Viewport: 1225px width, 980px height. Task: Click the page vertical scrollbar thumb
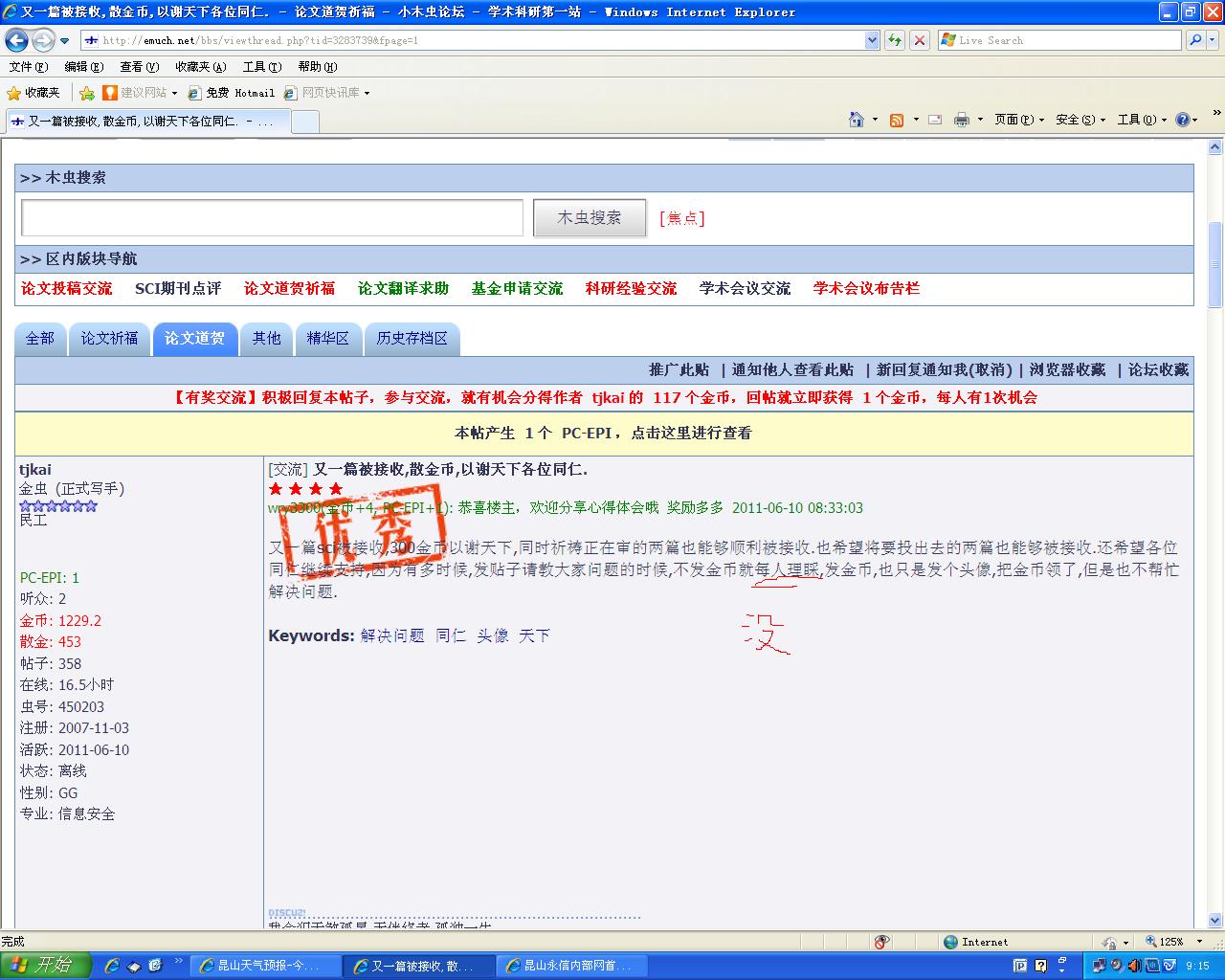[x=1215, y=264]
